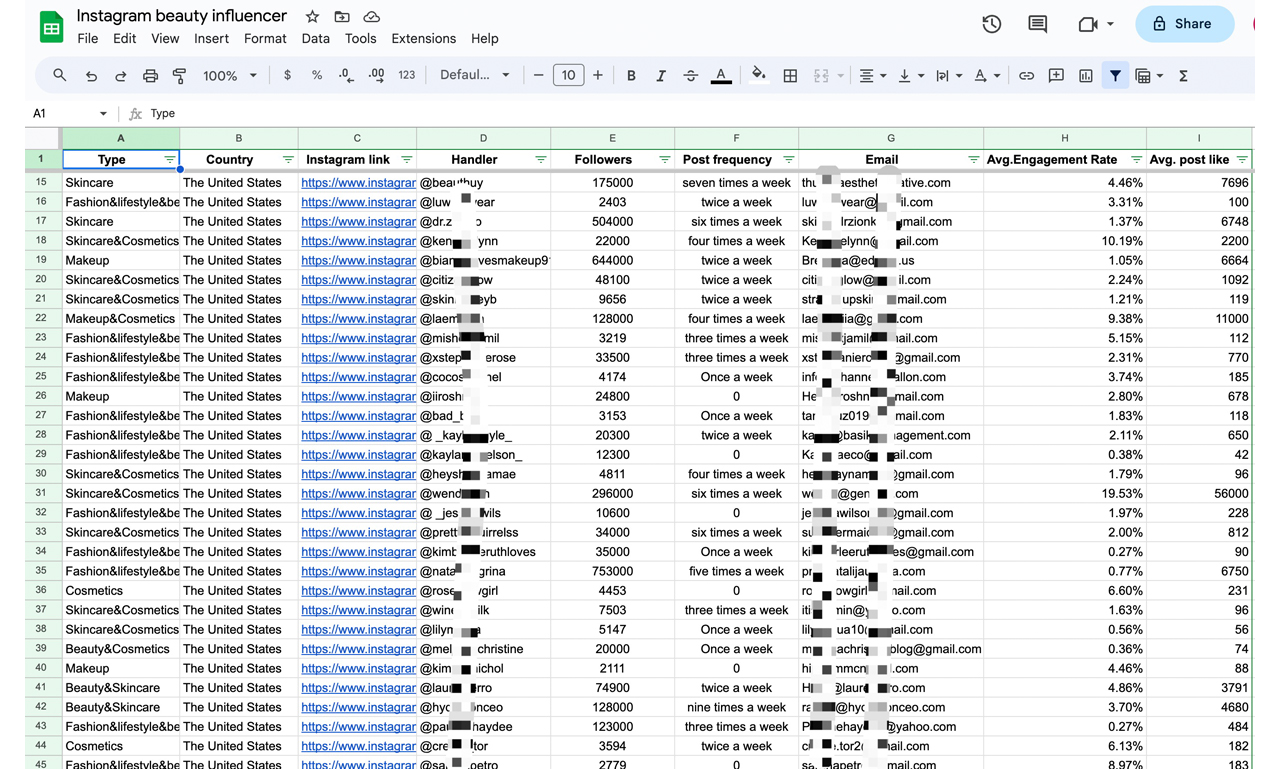The width and height of the screenshot is (1280, 769).
Task: Open the Extensions menu
Action: [x=423, y=39]
